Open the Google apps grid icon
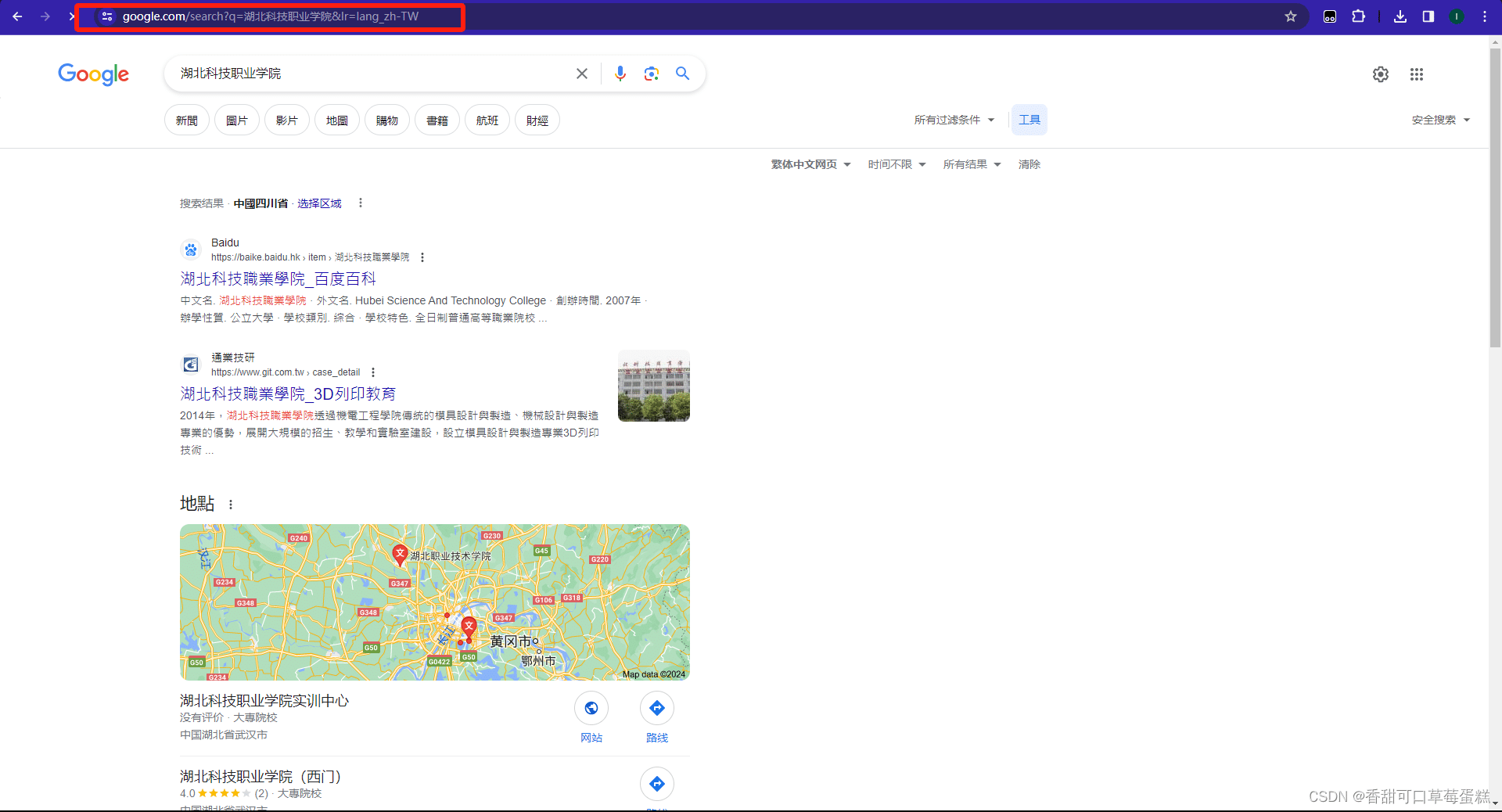 (1417, 74)
